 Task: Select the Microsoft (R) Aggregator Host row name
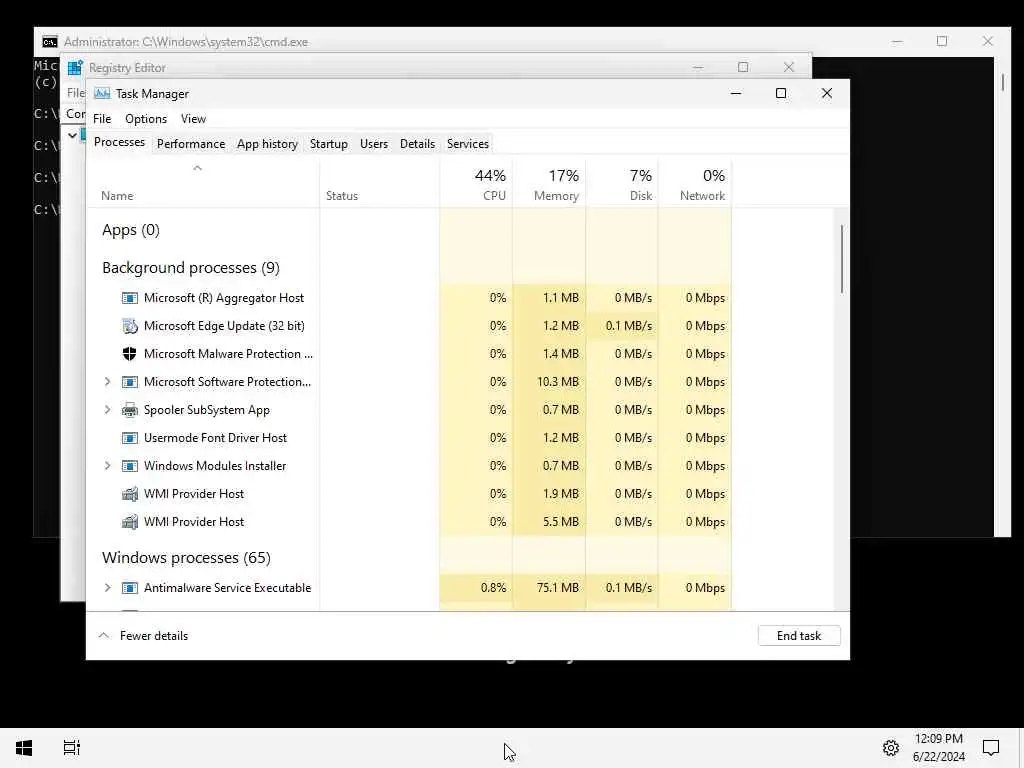pyautogui.click(x=223, y=298)
